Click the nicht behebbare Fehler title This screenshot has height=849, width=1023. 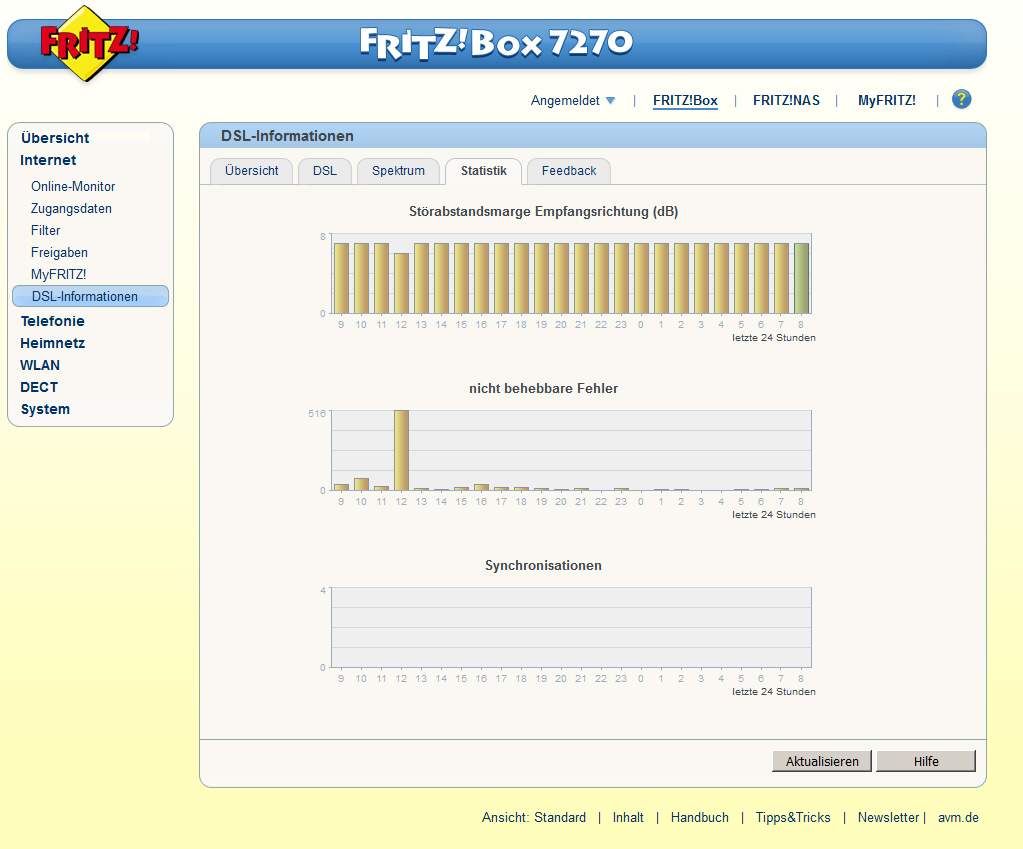pos(543,388)
